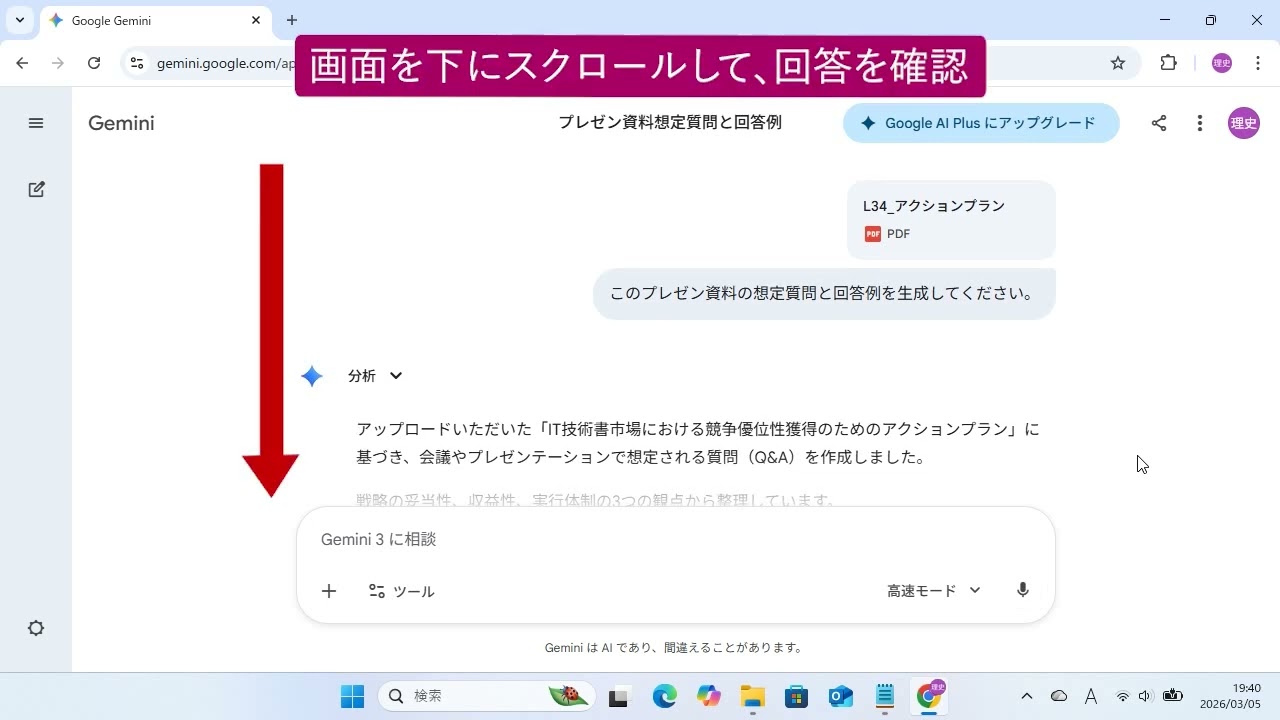
Task: Click the conversation title プレゼン資料想定質問と回答例
Action: click(670, 122)
